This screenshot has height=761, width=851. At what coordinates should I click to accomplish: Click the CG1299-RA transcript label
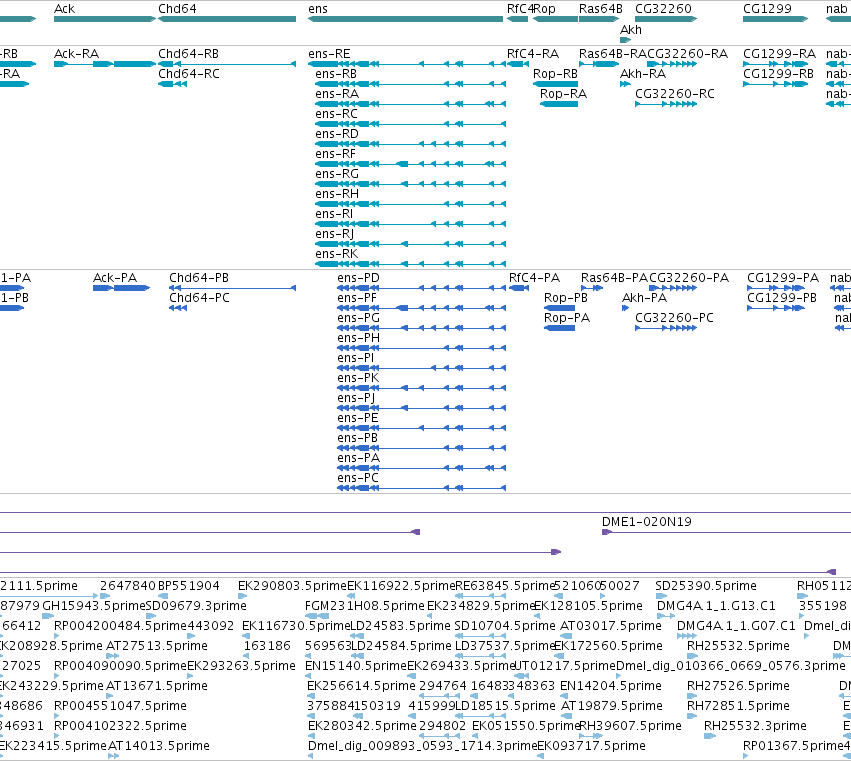click(779, 54)
